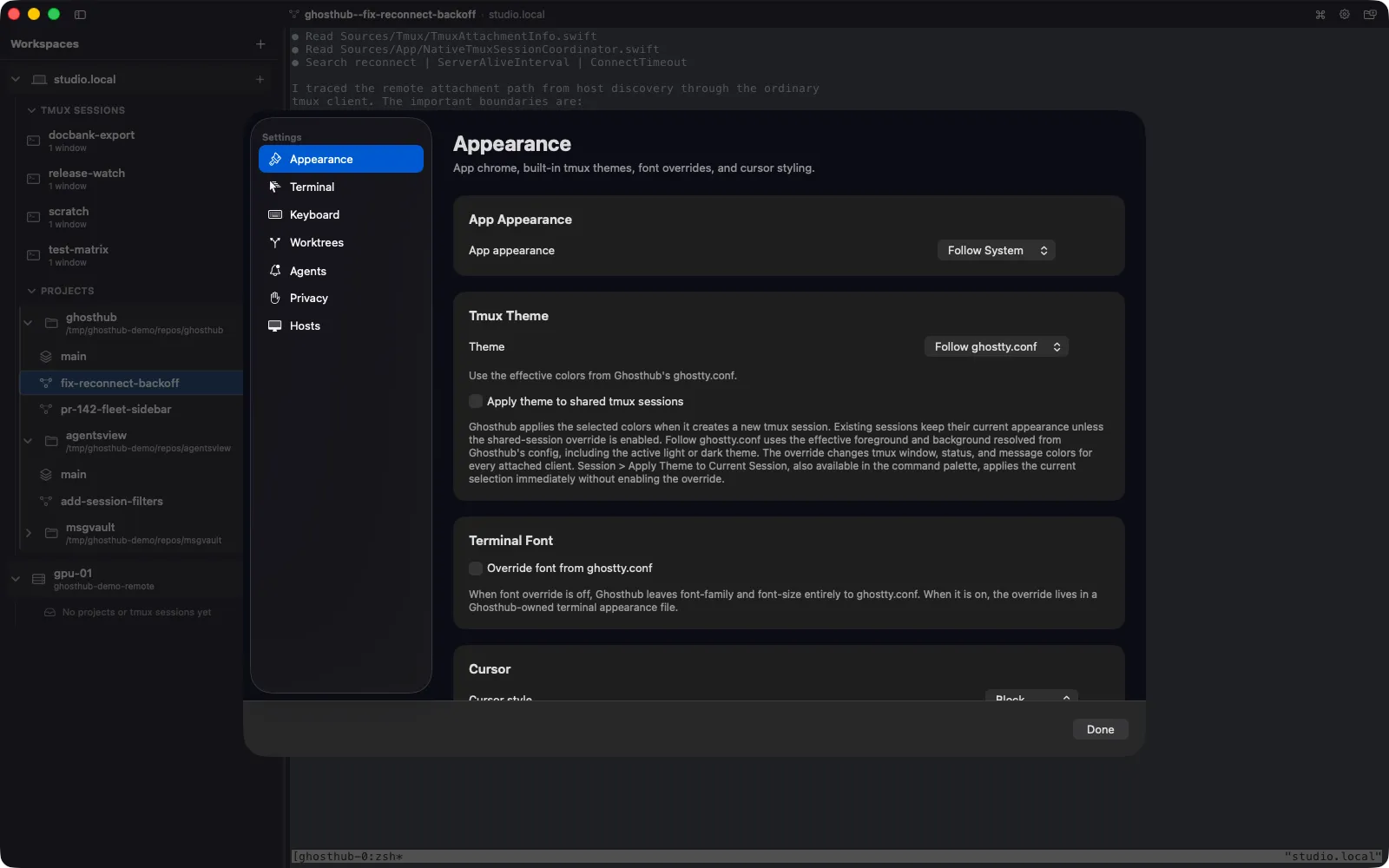The width and height of the screenshot is (1389, 868).
Task: Add a new workspace with the plus icon
Action: pos(260,43)
